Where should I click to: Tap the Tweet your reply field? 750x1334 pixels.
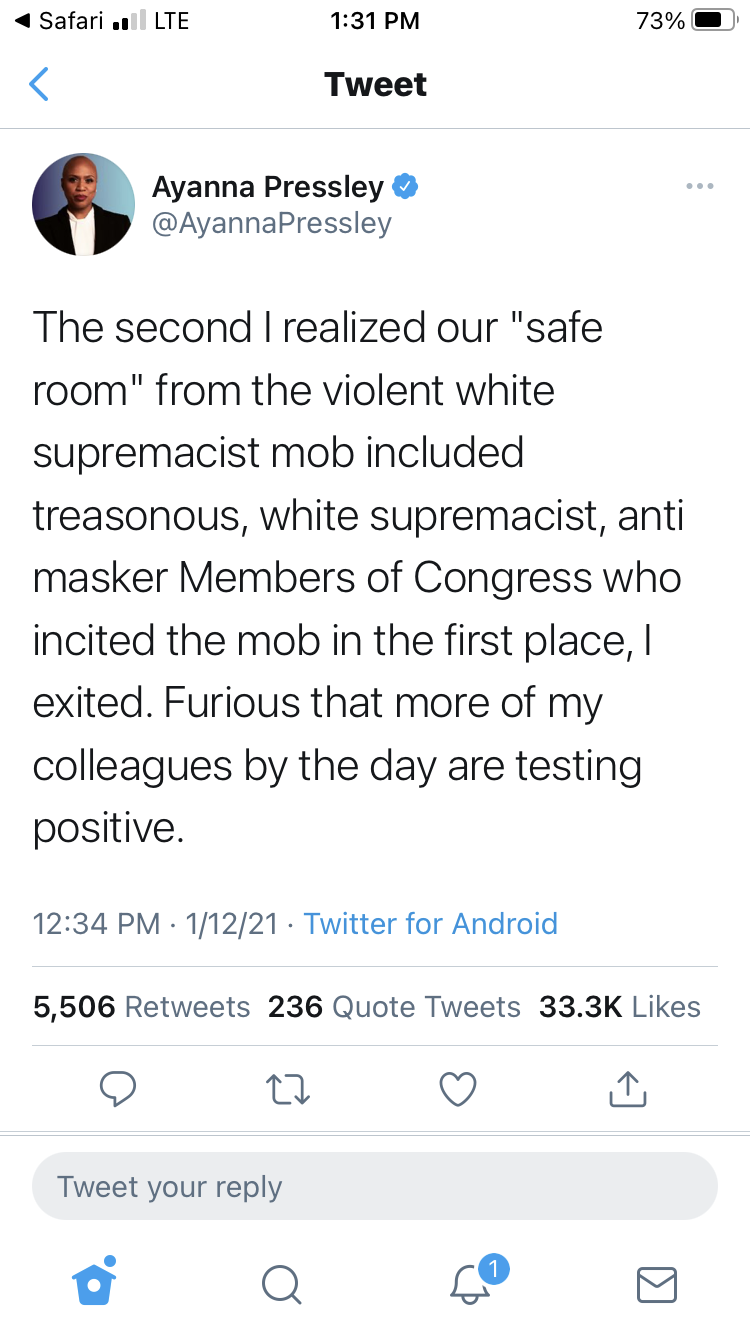[x=374, y=1187]
